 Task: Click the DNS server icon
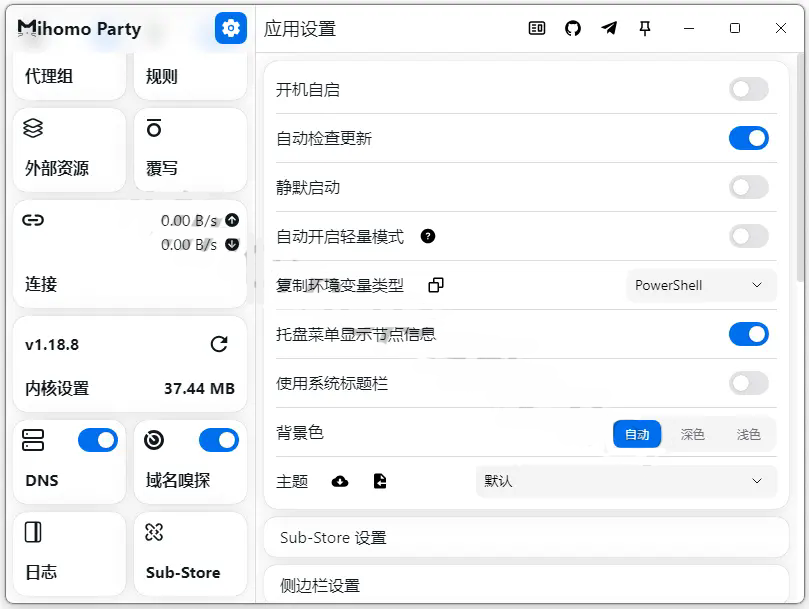(33, 440)
